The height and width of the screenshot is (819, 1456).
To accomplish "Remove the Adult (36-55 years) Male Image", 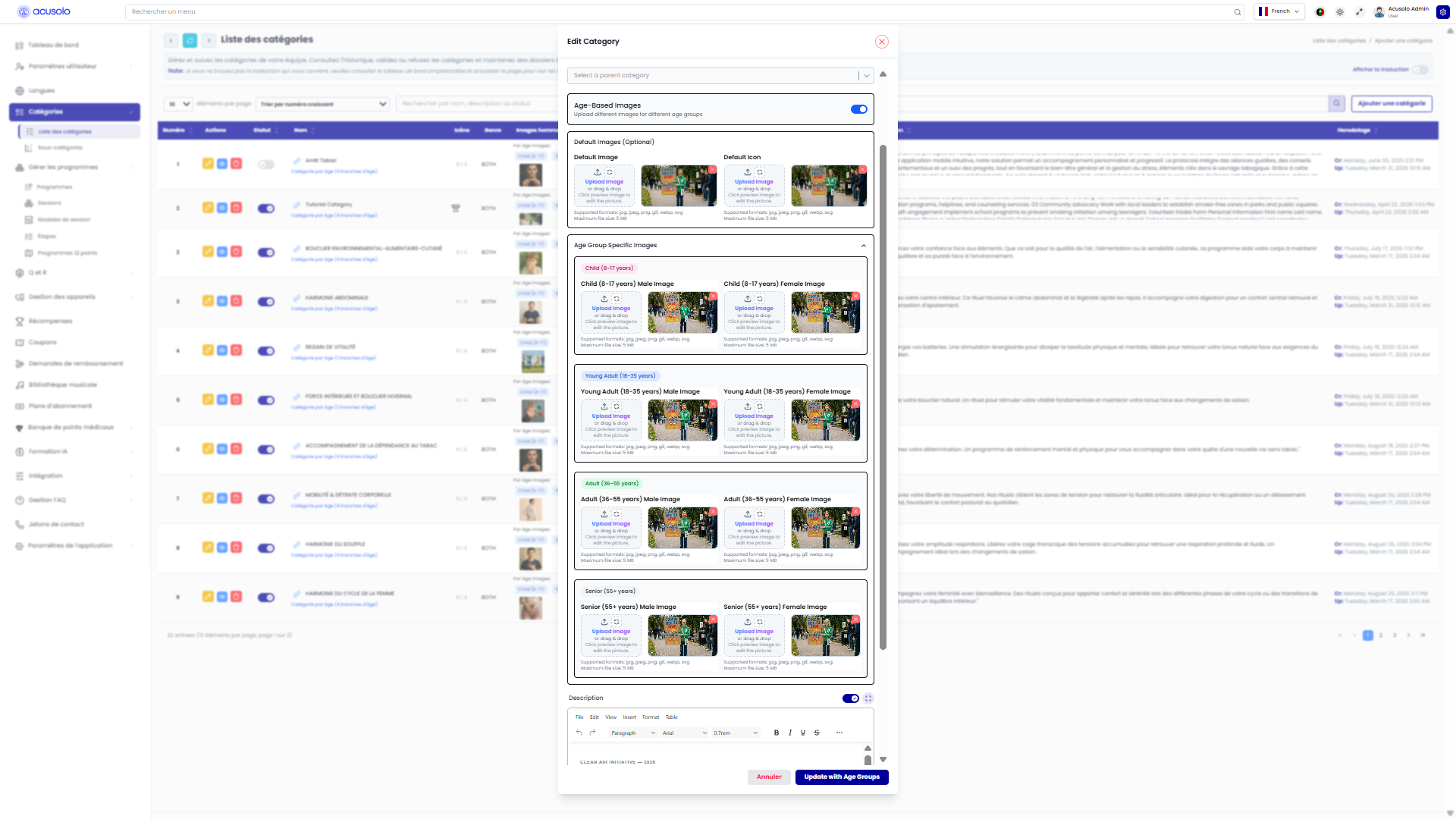I will 713,512.
